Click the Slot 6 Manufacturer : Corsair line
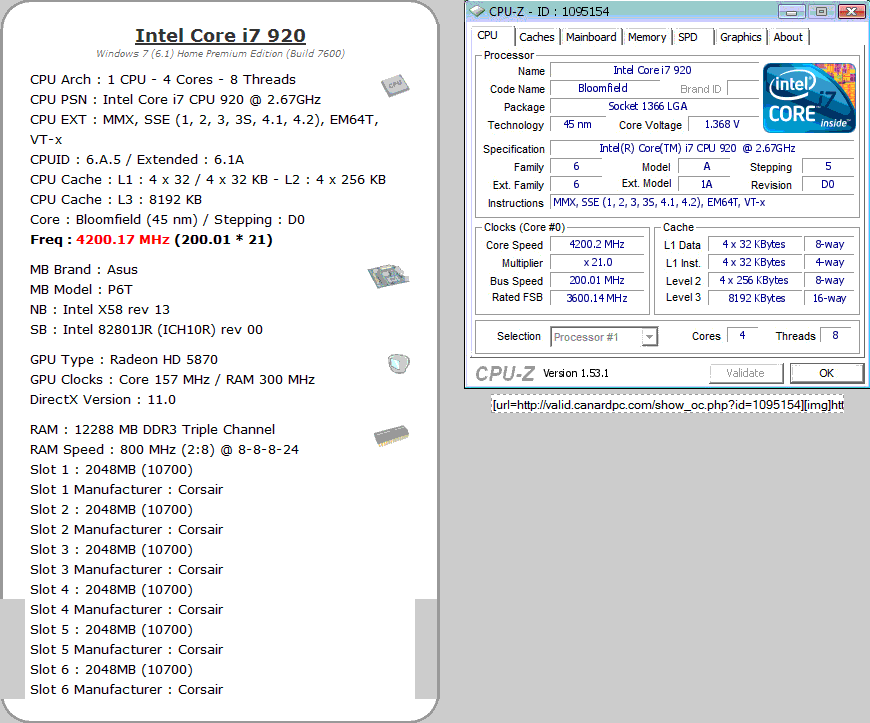Image resolution: width=870 pixels, height=723 pixels. coord(127,689)
